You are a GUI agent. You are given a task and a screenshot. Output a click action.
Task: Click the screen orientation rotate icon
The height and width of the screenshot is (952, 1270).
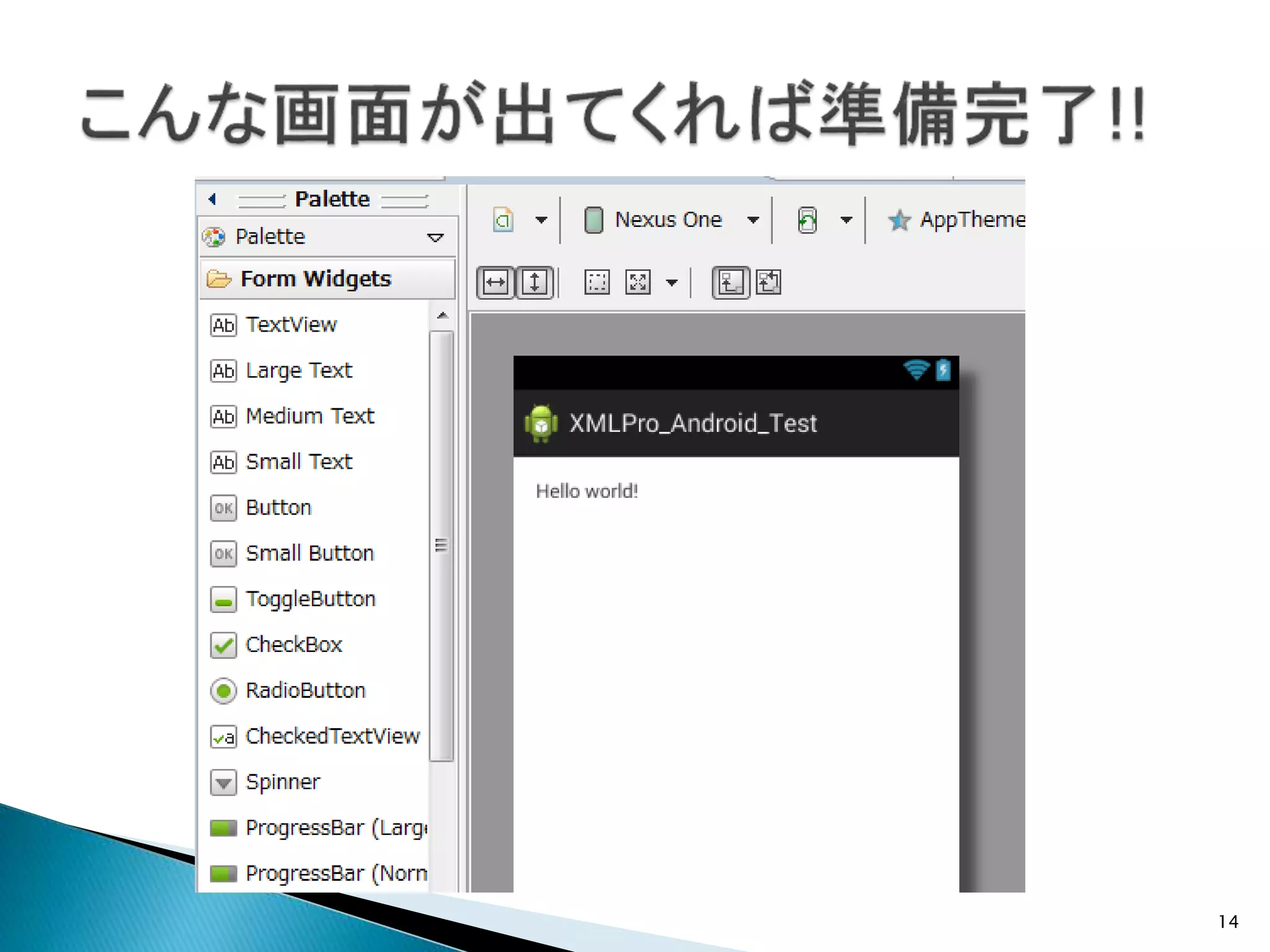pos(807,219)
